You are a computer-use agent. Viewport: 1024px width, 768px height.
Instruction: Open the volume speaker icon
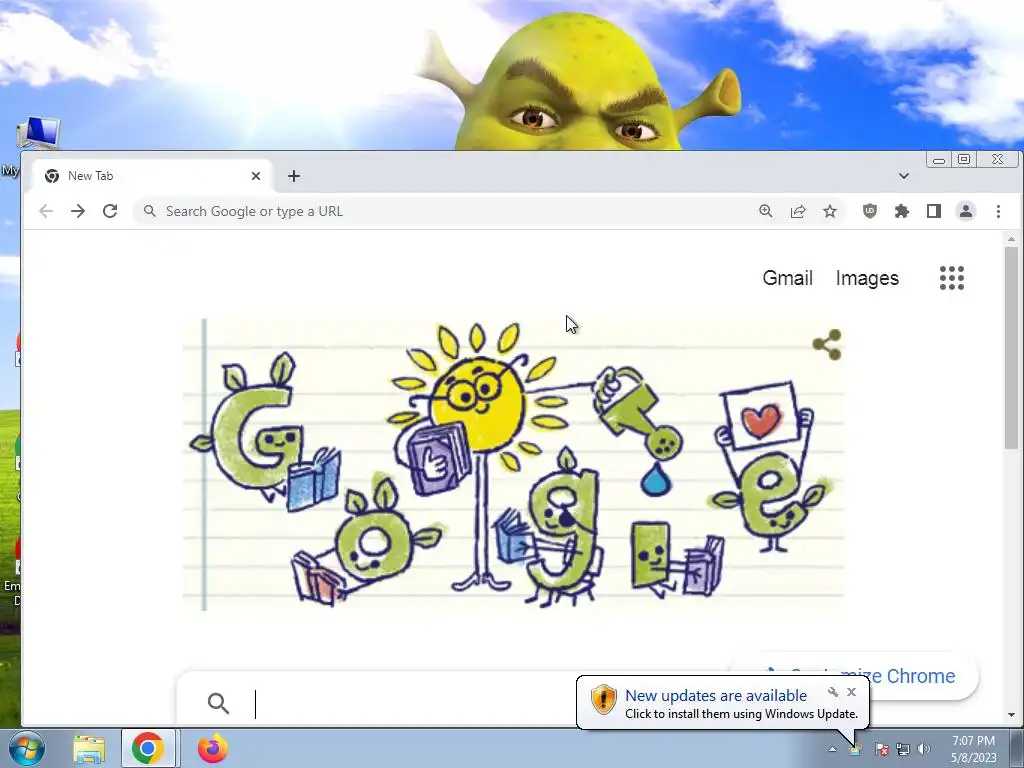coord(923,749)
